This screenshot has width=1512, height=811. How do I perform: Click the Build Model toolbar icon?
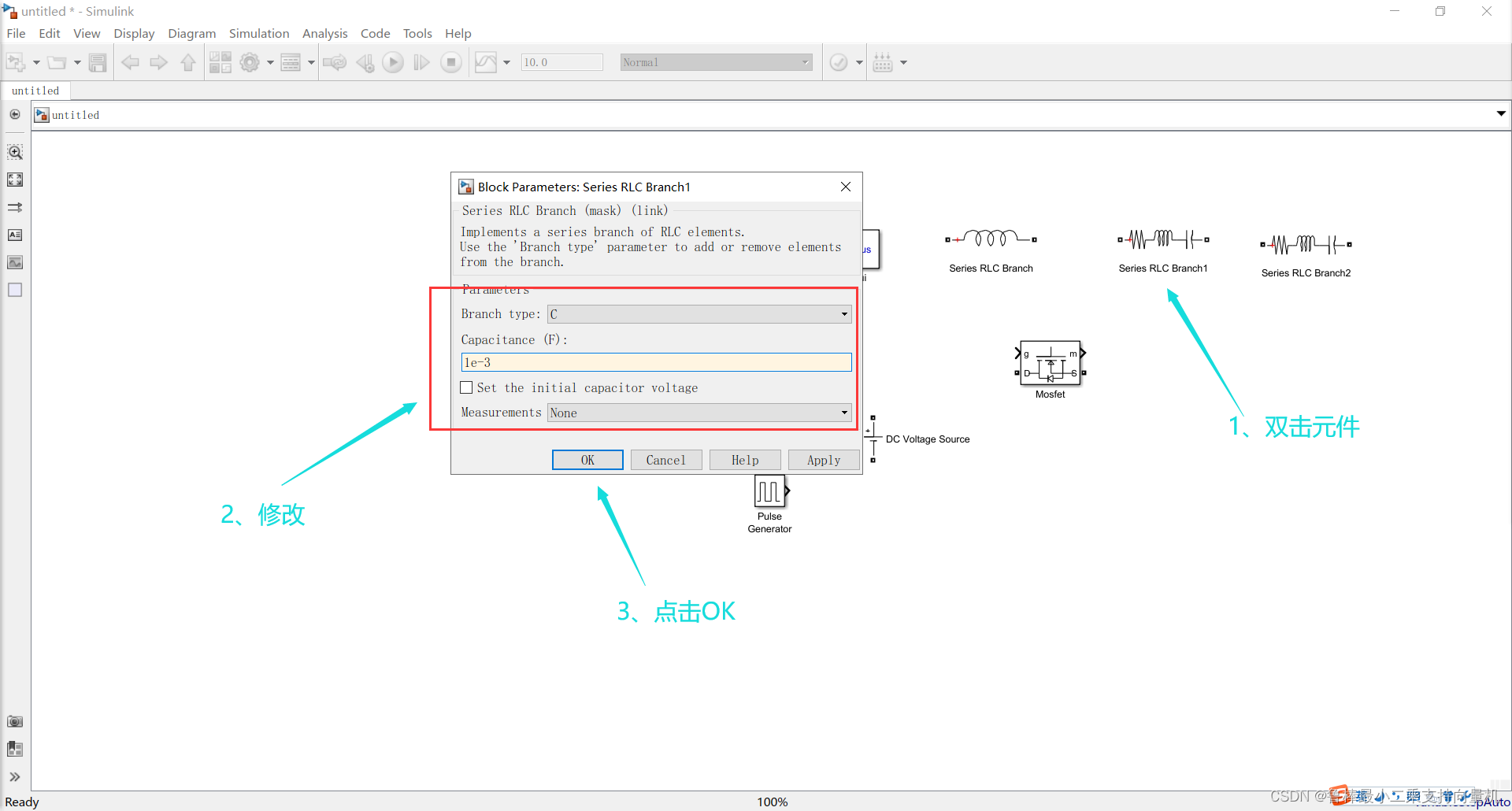point(883,62)
